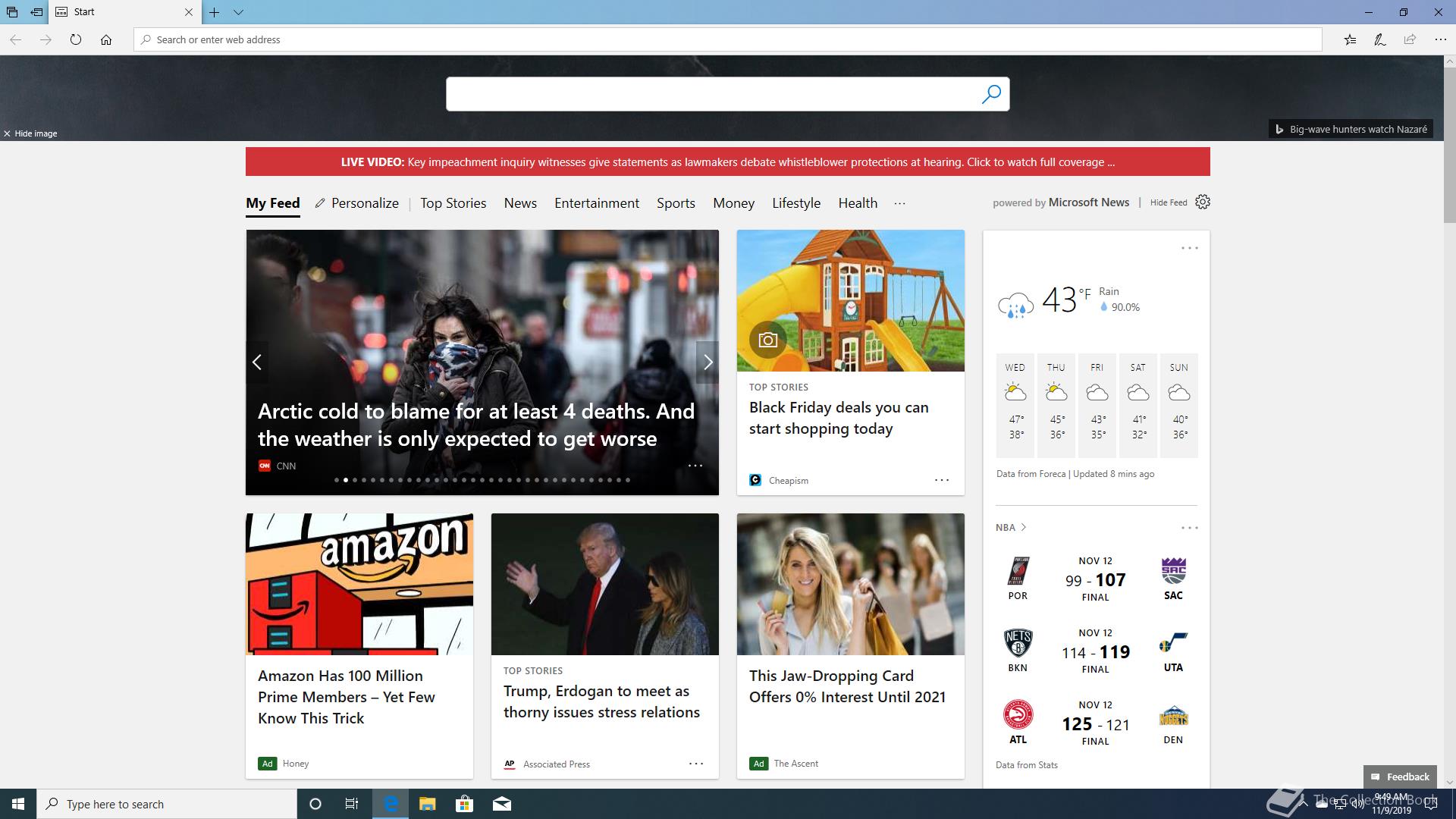
Task: Open Jaw-Dropping Card 0% Interest ad
Action: click(x=847, y=686)
